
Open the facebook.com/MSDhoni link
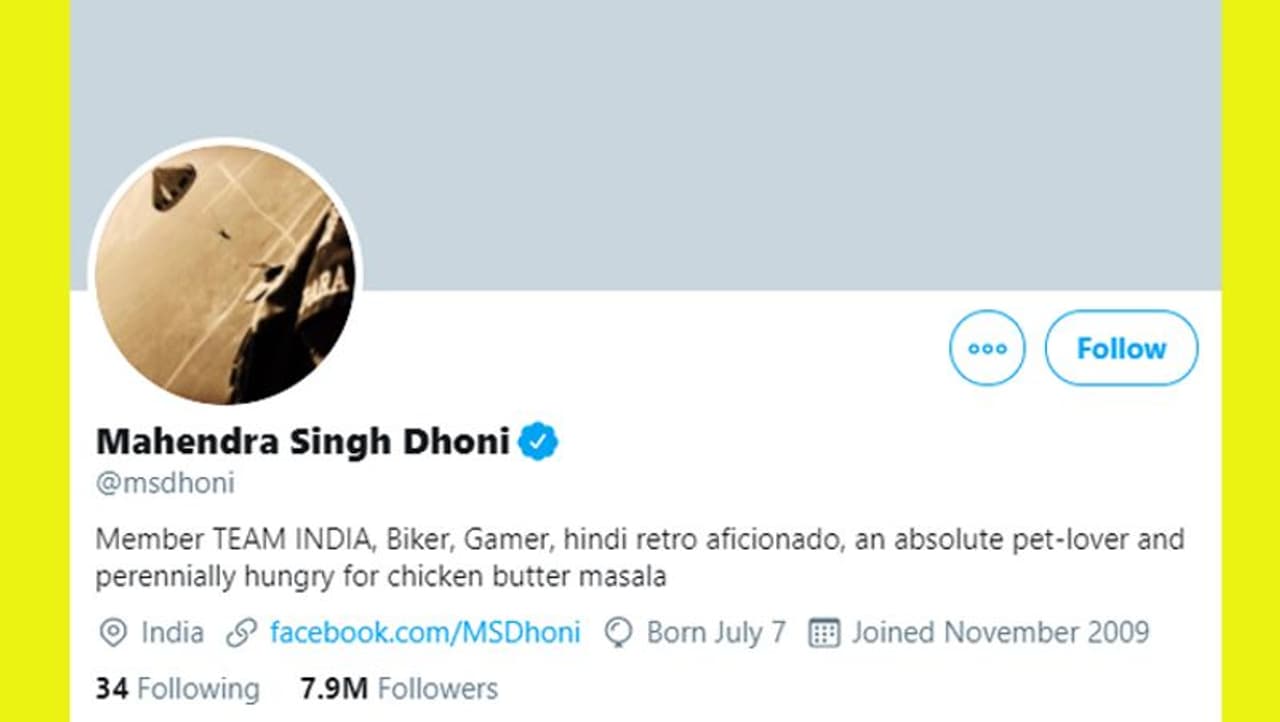coord(425,633)
